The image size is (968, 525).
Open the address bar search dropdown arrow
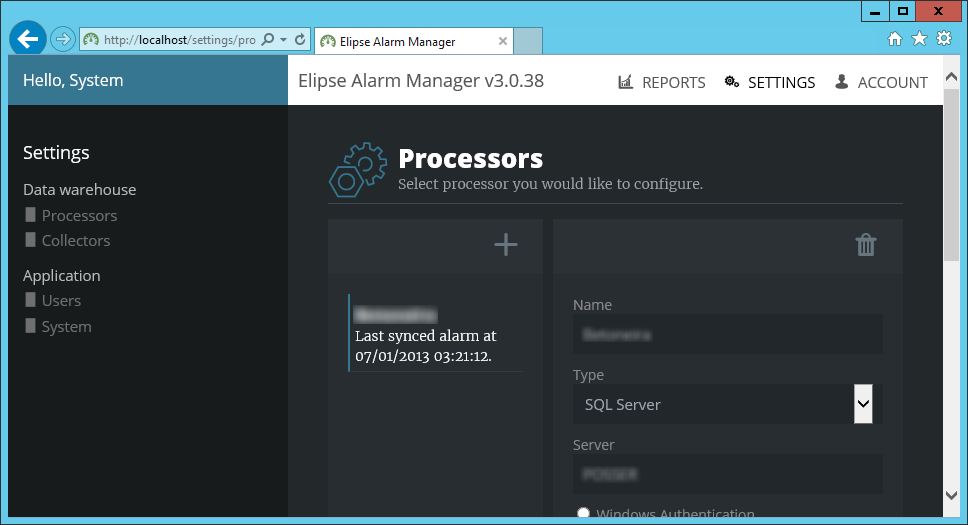pyautogui.click(x=284, y=40)
